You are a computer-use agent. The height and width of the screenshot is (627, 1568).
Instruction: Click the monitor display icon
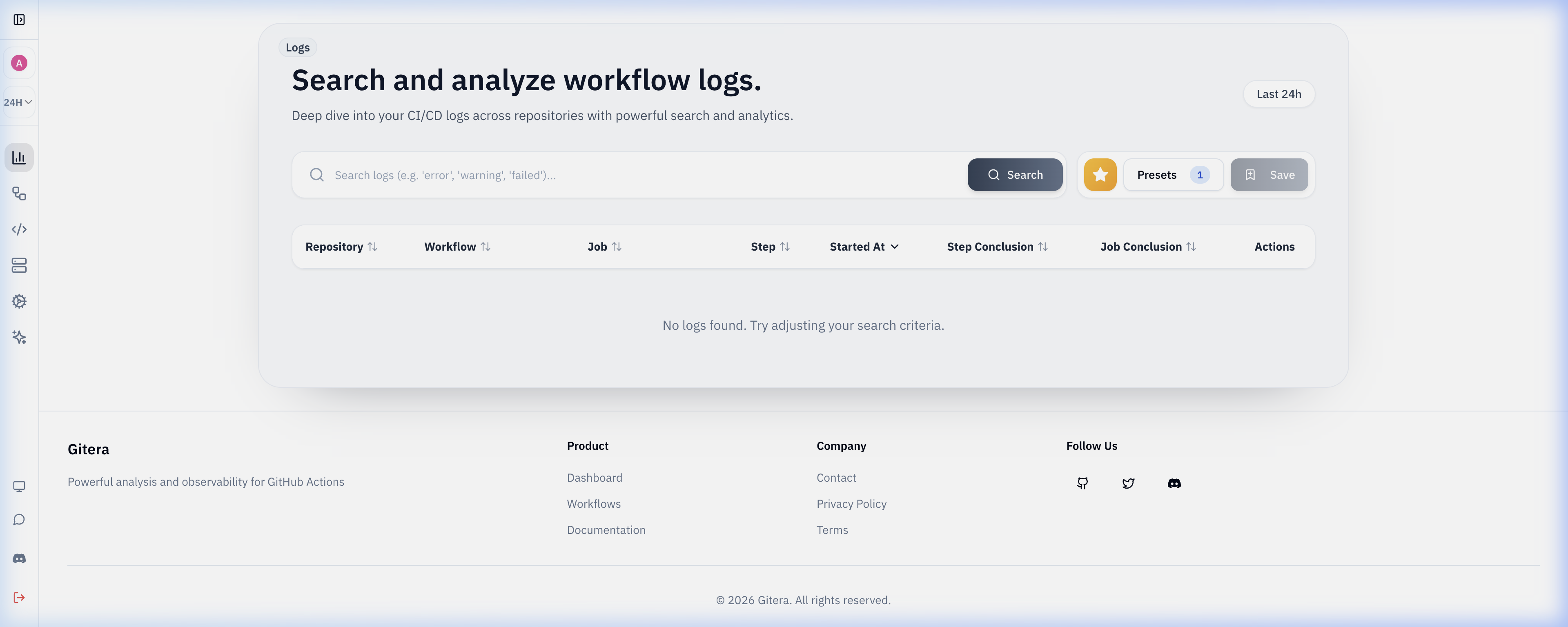19,486
